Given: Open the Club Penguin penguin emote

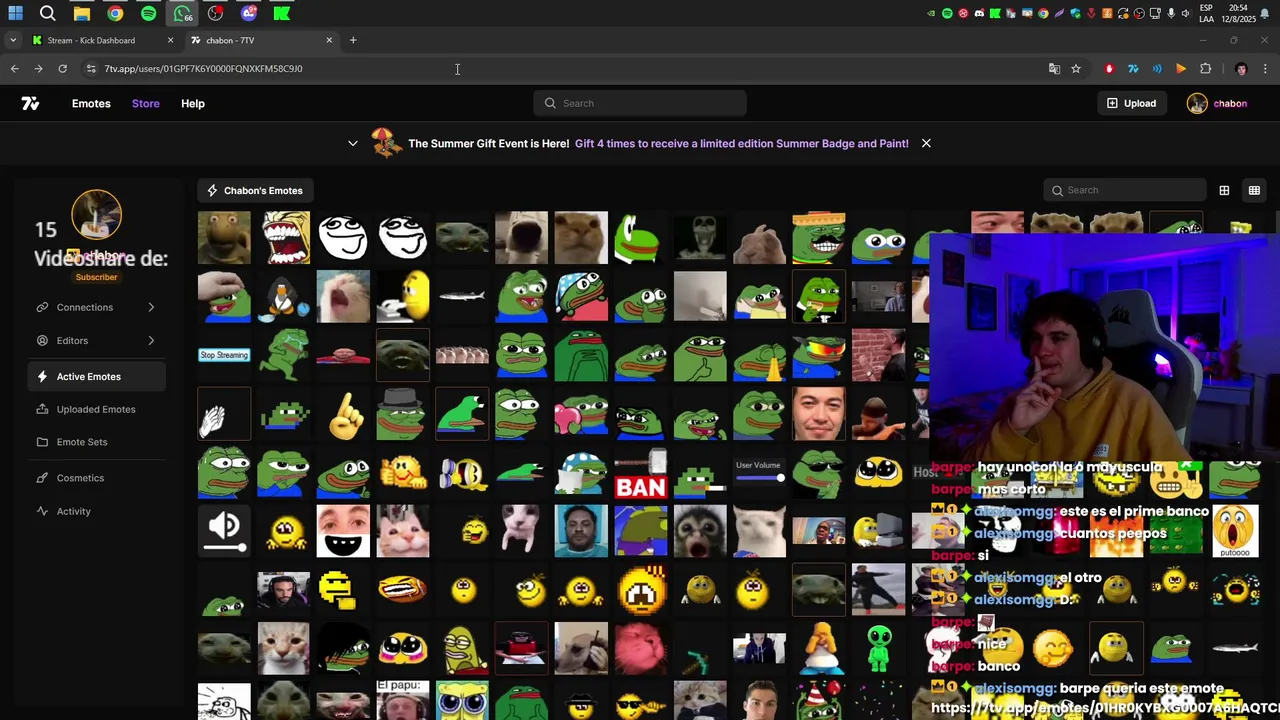Looking at the screenshot, I should pos(284,296).
